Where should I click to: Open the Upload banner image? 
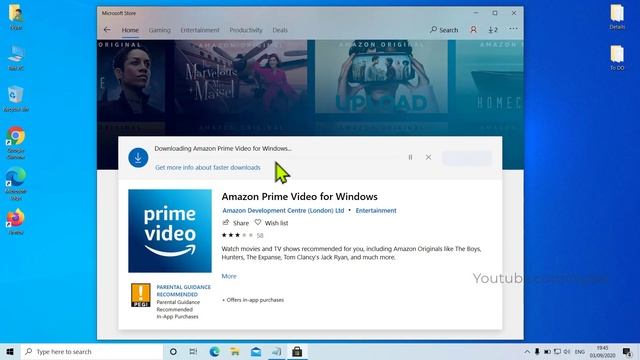381,77
